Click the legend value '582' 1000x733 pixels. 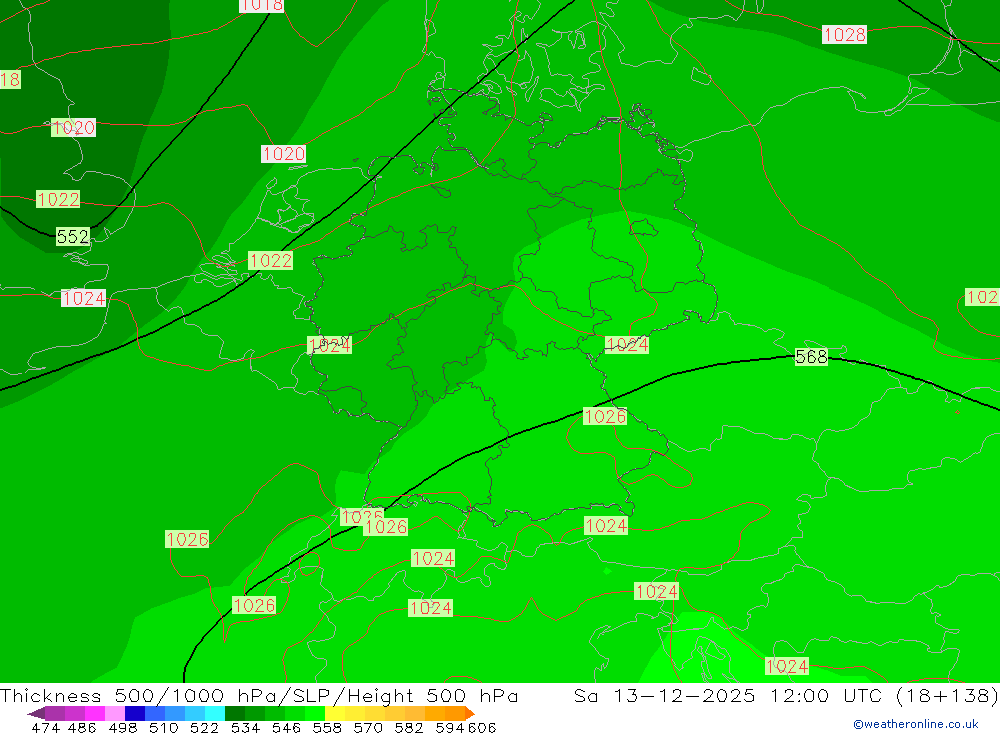pos(408,727)
